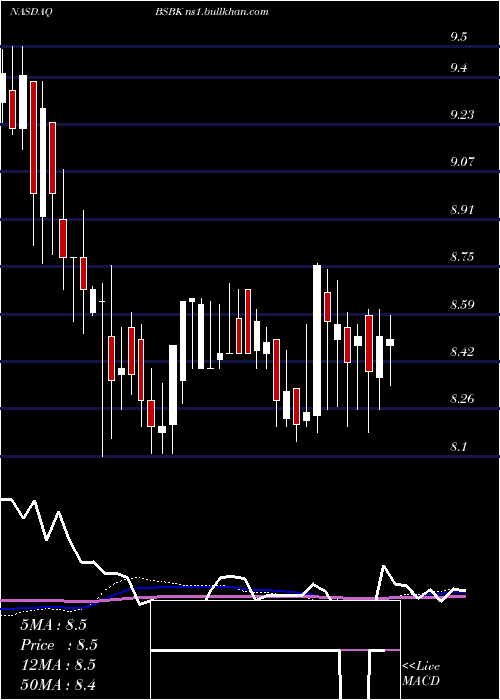Click the BSBK ns1.bullkhan.com title text

[212, 12]
